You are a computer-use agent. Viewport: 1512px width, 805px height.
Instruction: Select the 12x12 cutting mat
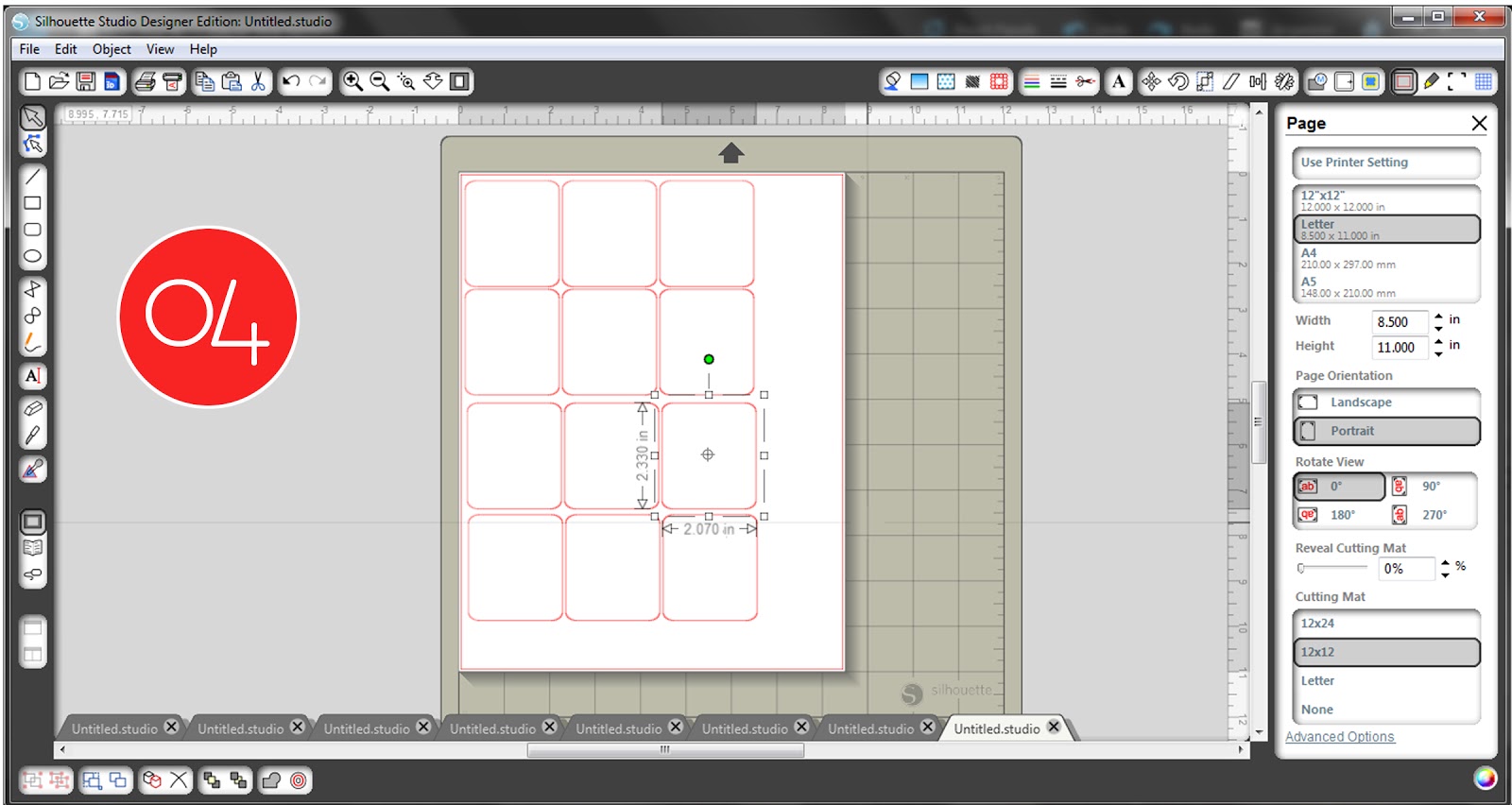[1386, 652]
